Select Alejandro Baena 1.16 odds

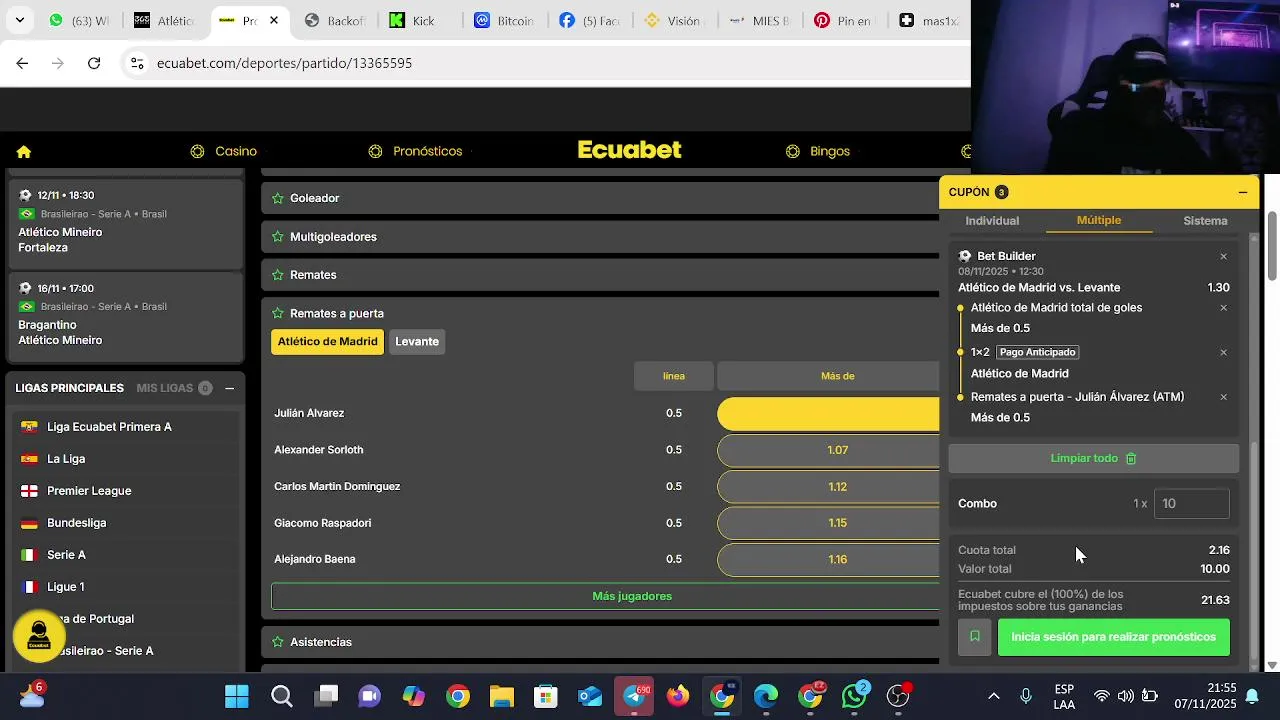828,560
